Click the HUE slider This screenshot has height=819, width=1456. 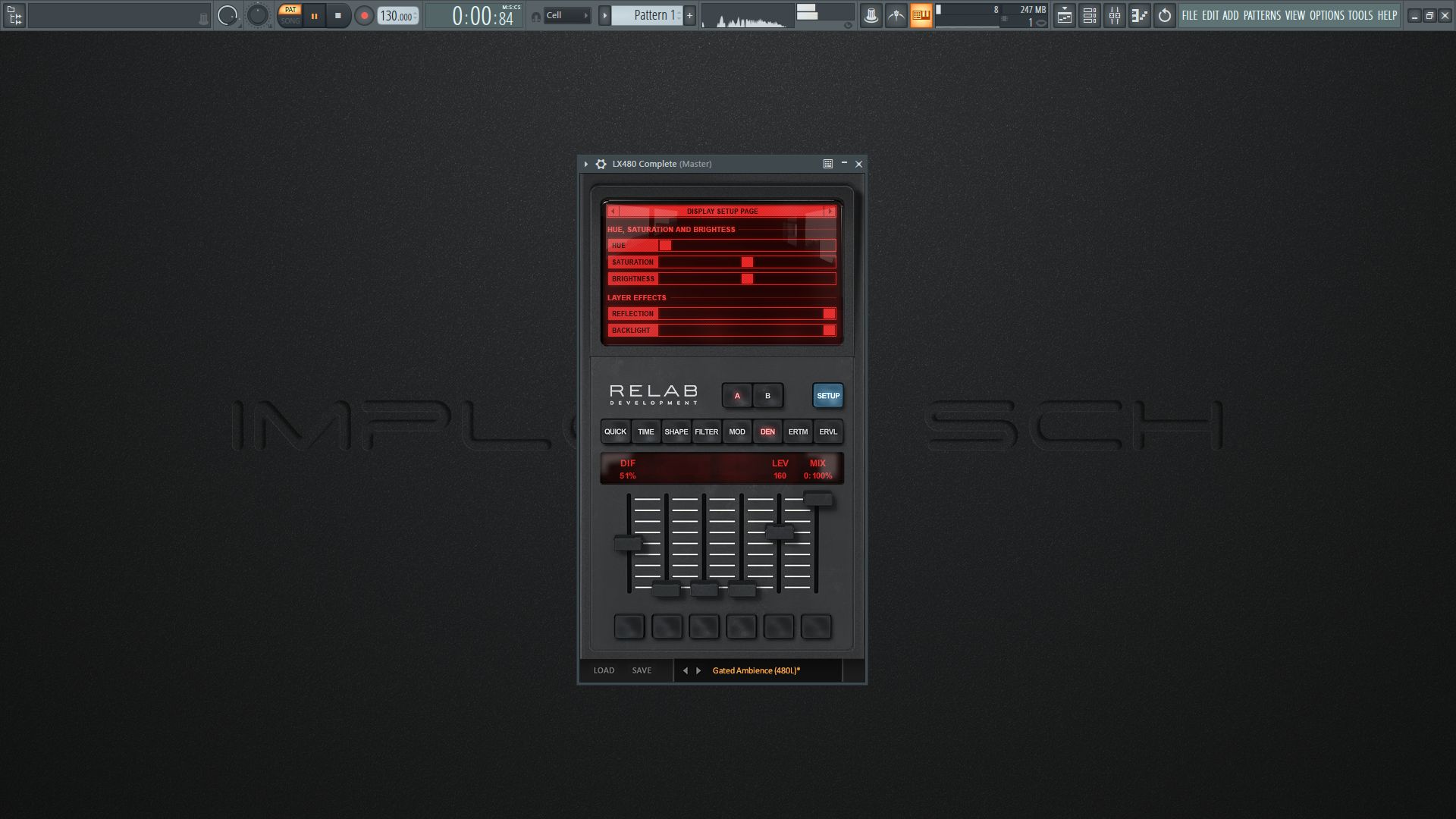tap(721, 246)
